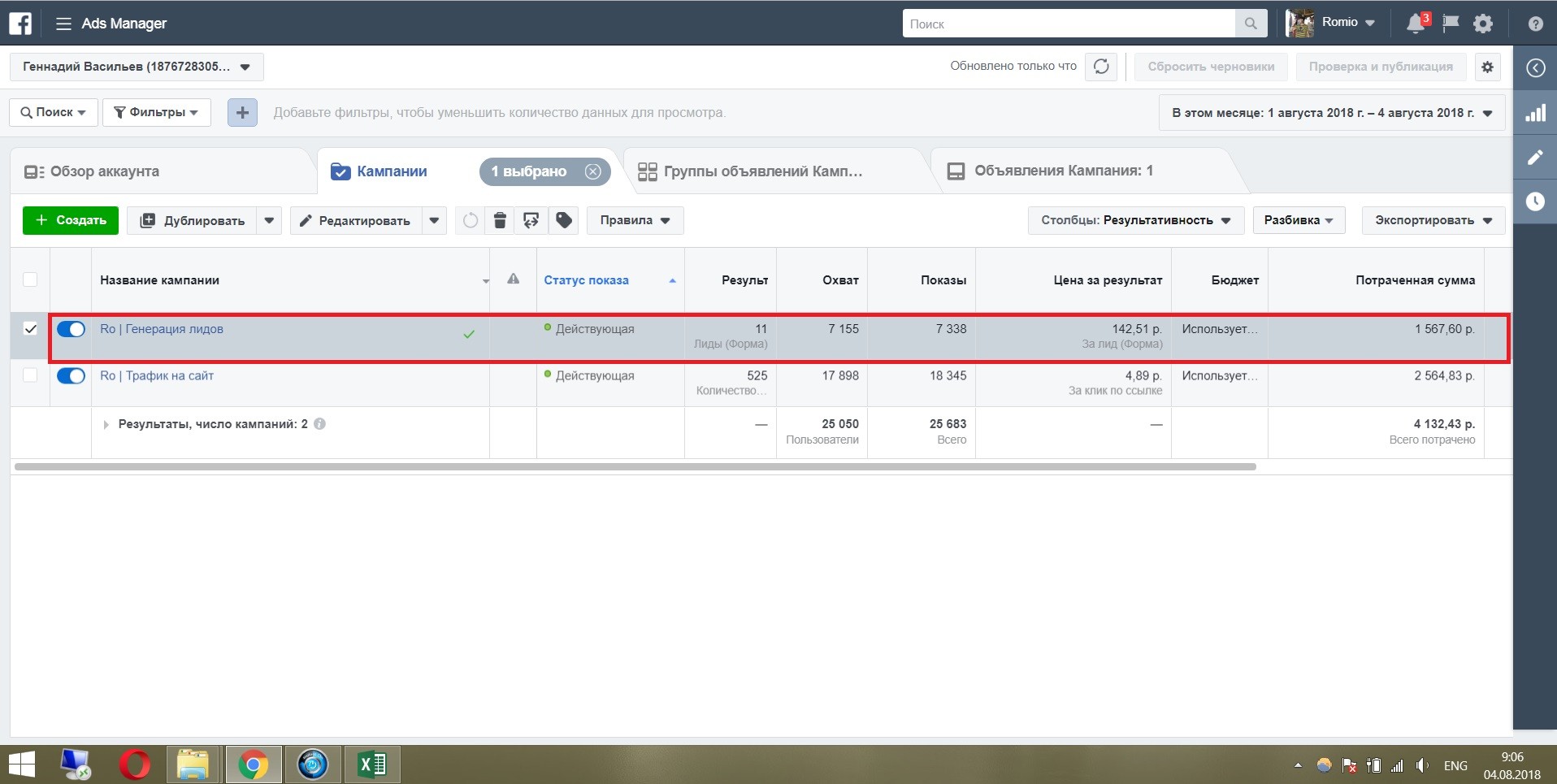Open account settings gear next to publish button
1557x784 pixels.
pos(1487,67)
